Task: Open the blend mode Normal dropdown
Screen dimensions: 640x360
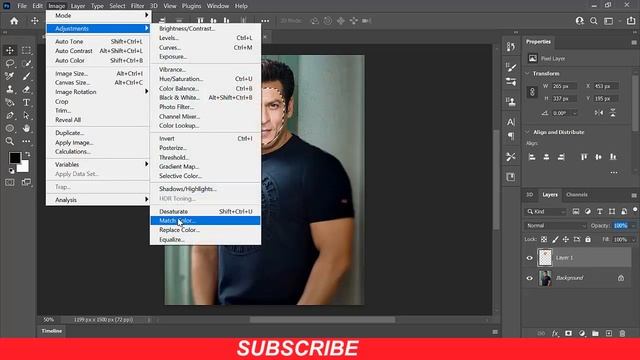Action: coord(555,226)
